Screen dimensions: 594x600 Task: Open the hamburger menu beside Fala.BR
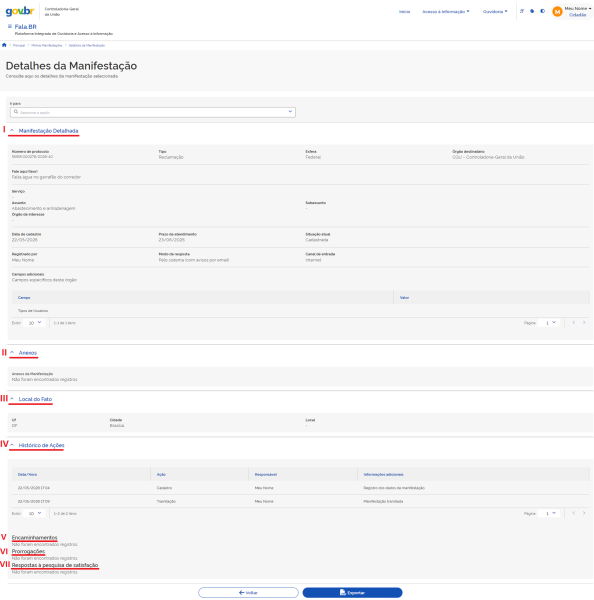(10, 26)
